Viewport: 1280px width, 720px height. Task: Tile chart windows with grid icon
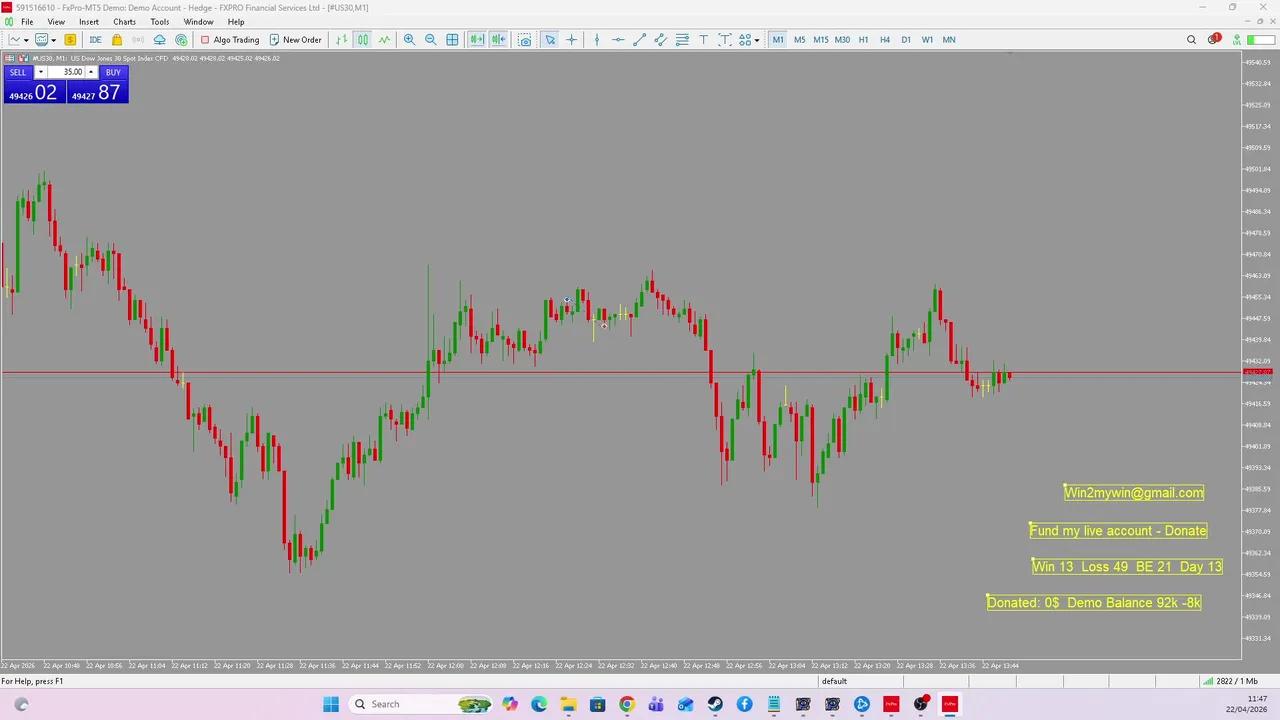452,40
